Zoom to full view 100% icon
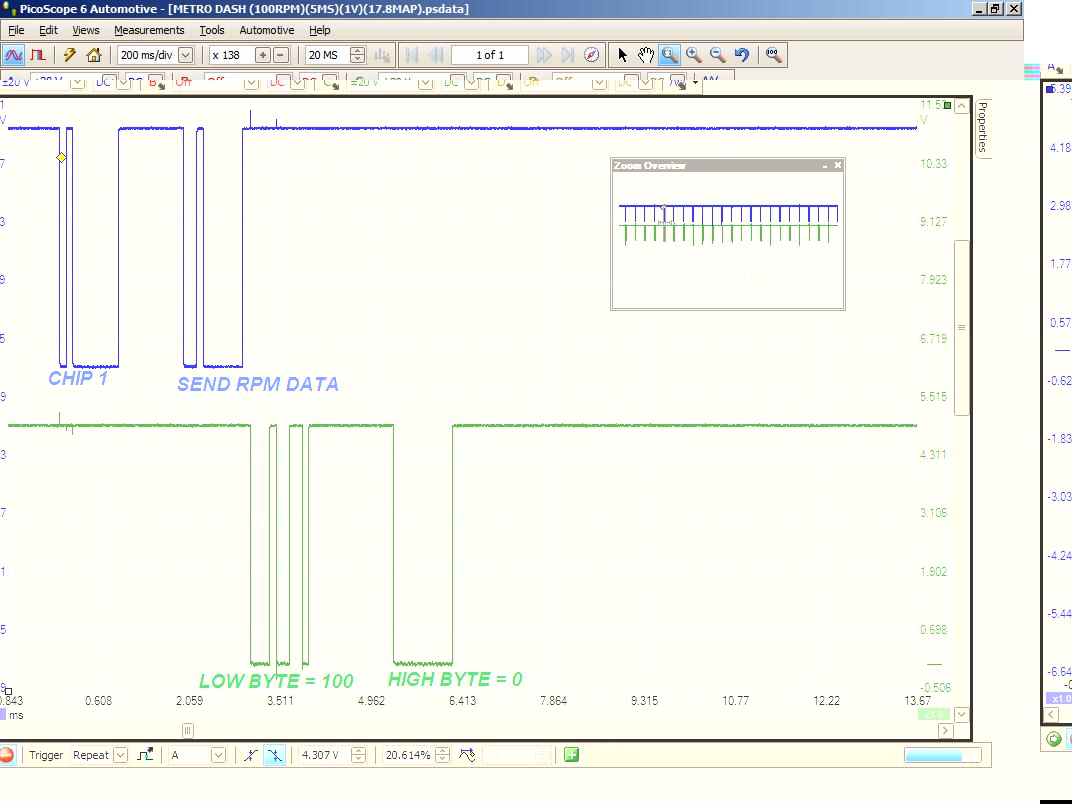 click(x=773, y=55)
